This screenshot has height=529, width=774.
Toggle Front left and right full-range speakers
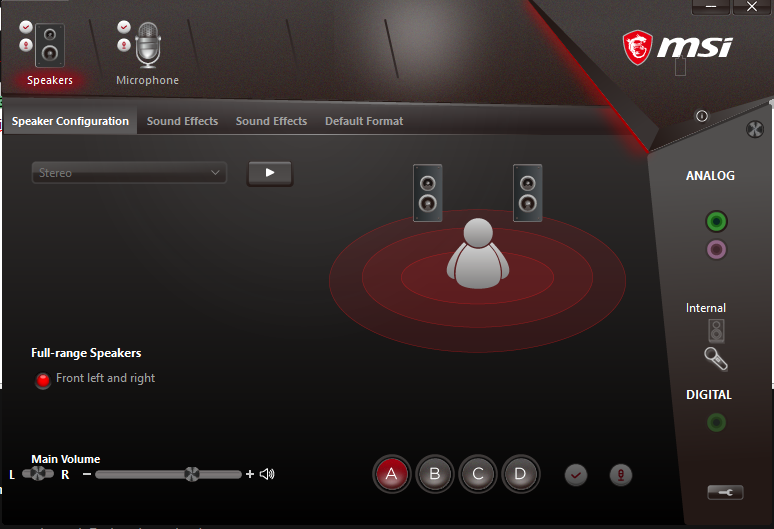(x=43, y=380)
